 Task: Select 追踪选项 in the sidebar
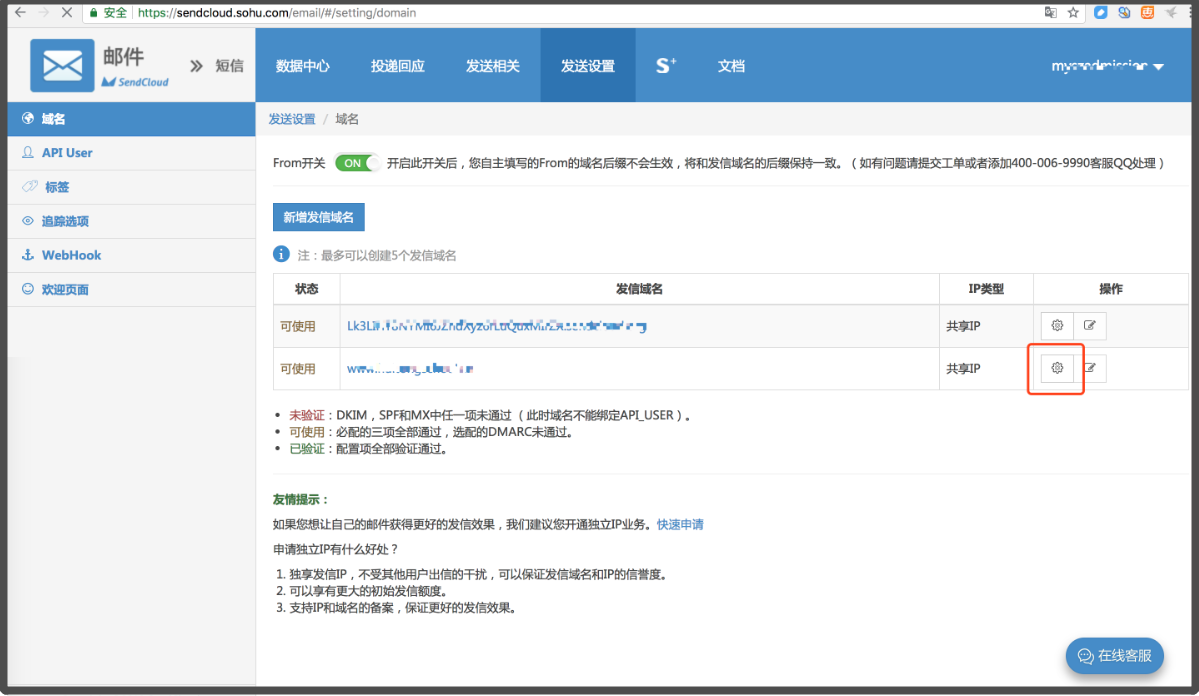(132, 221)
